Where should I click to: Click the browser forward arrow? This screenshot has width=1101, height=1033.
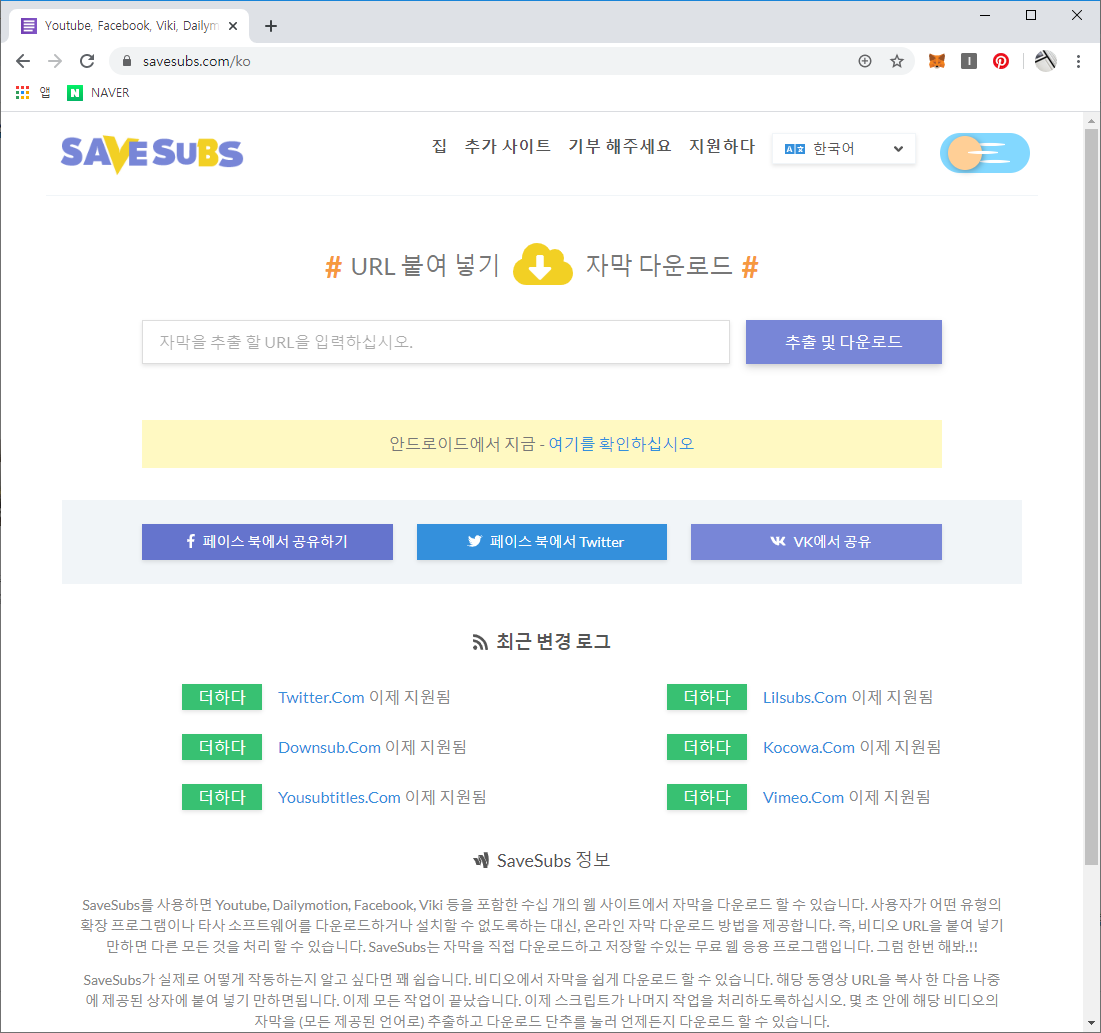click(55, 61)
